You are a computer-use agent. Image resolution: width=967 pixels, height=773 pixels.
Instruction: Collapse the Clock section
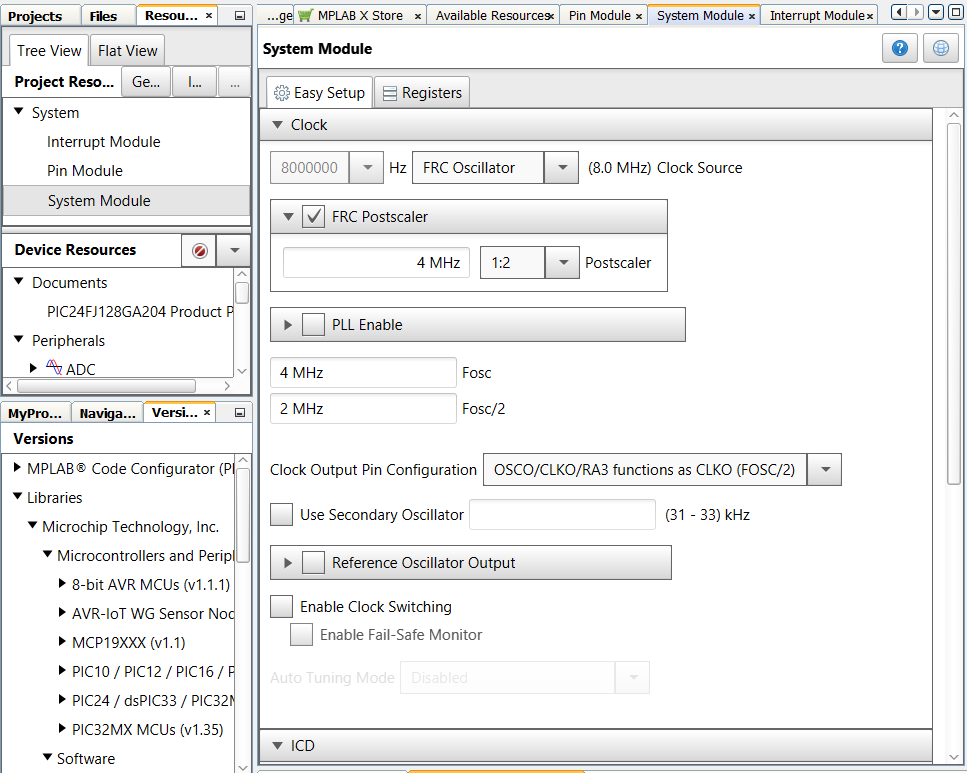coord(278,125)
